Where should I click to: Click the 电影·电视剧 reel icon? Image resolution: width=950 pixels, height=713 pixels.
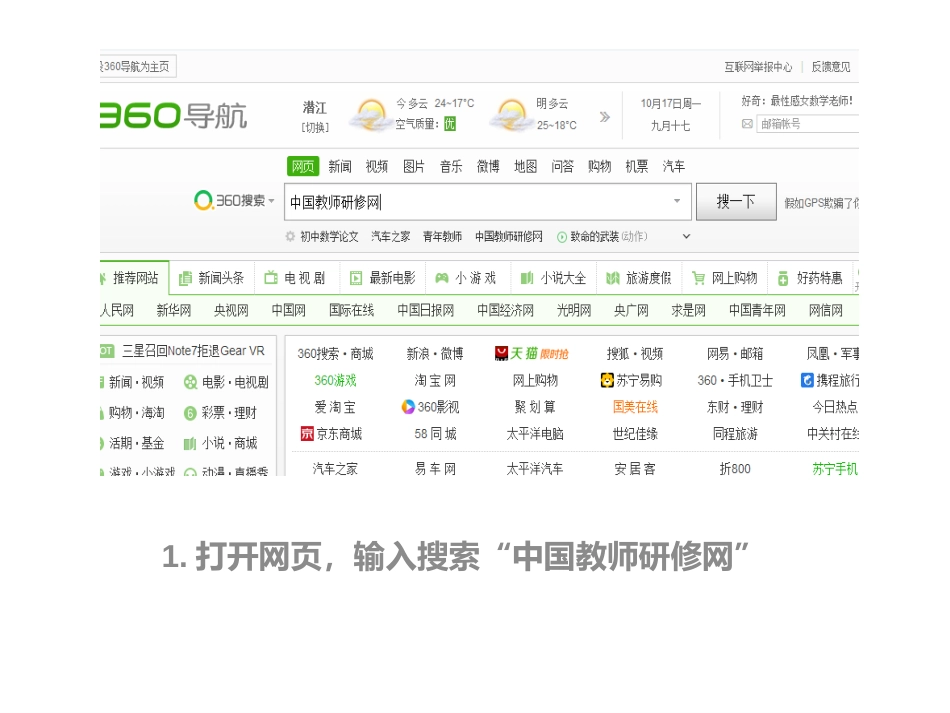pos(190,382)
